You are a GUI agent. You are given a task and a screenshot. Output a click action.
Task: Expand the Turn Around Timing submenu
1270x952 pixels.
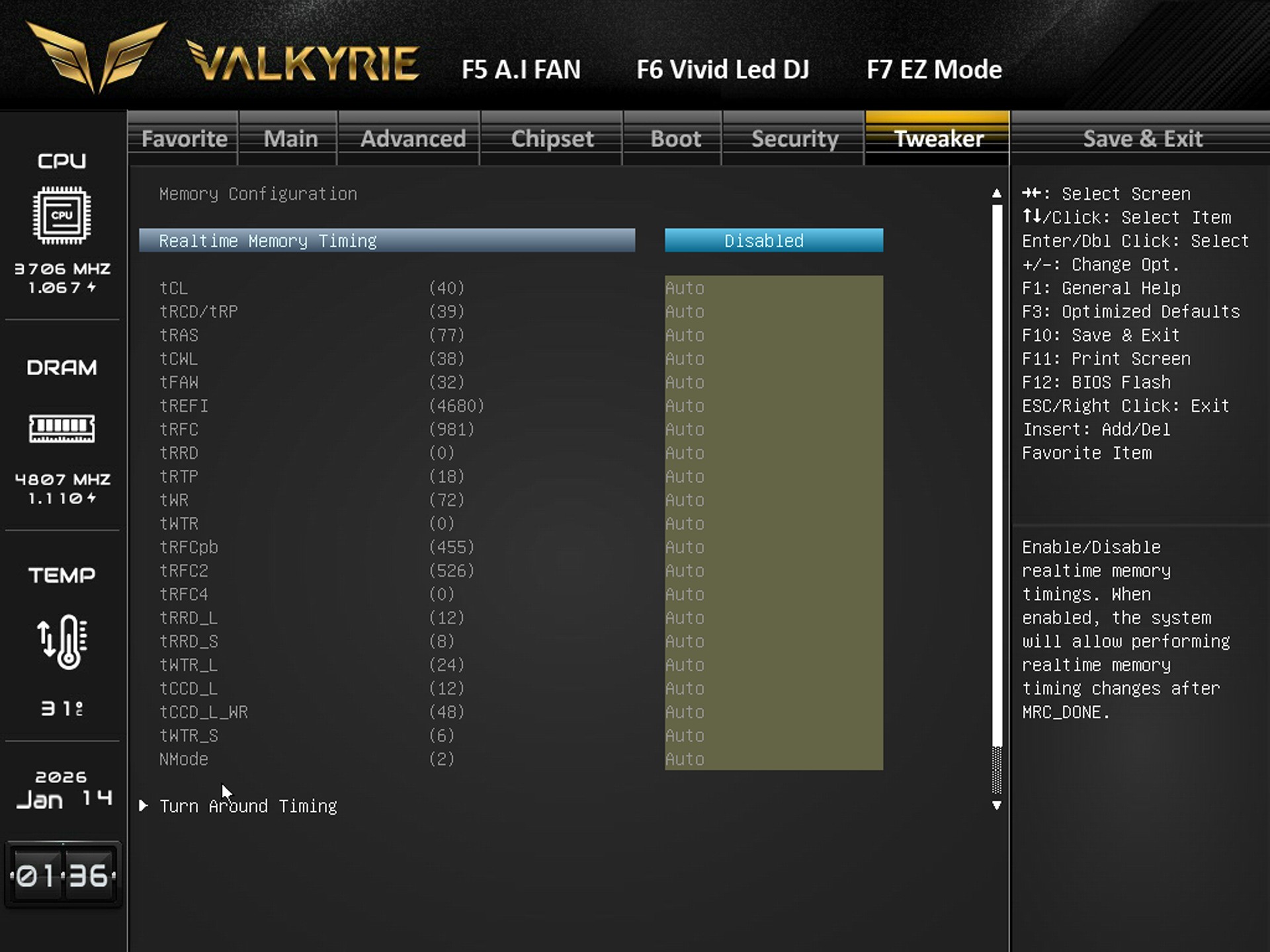click(x=248, y=807)
